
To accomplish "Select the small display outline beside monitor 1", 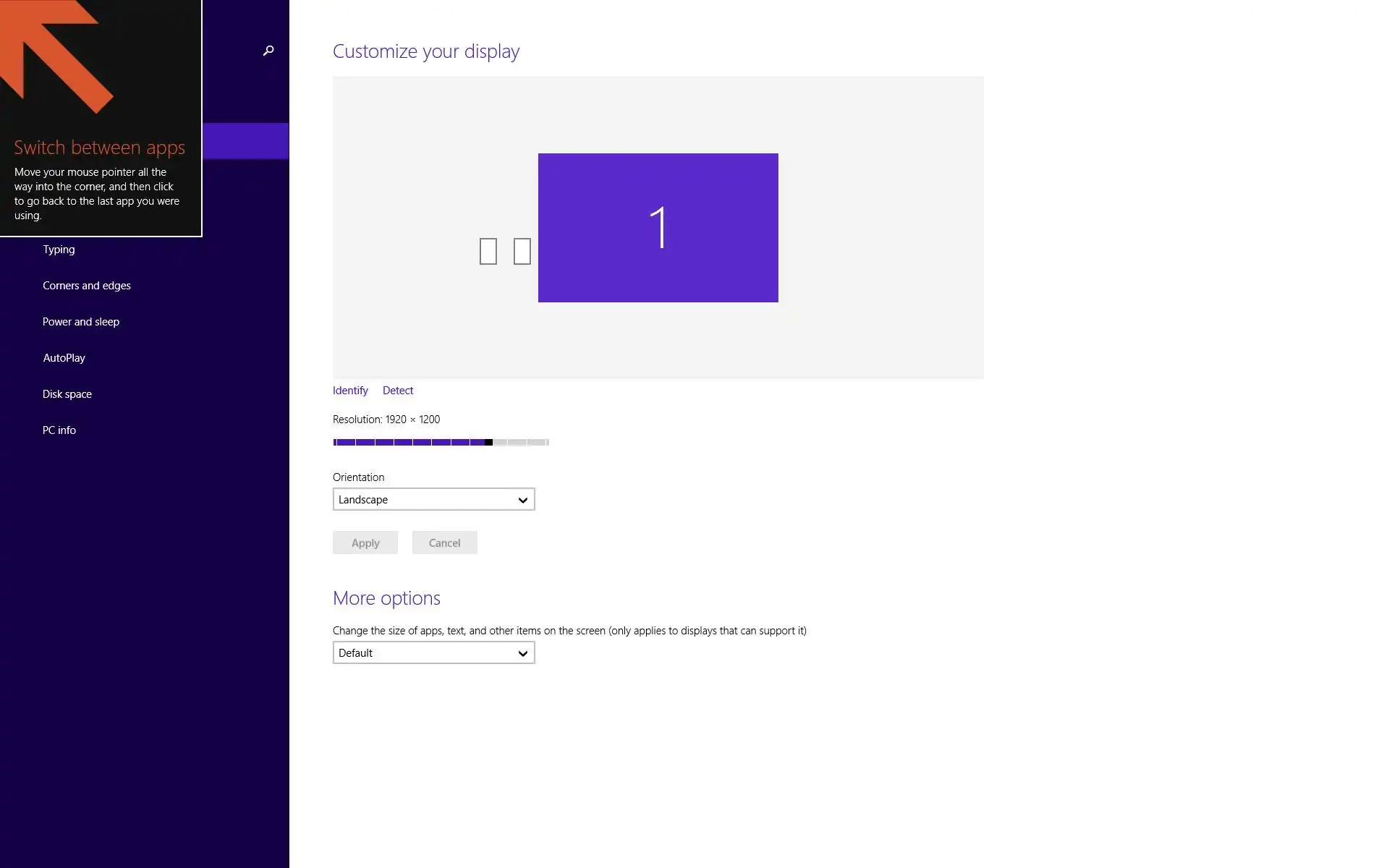I will [x=522, y=252].
